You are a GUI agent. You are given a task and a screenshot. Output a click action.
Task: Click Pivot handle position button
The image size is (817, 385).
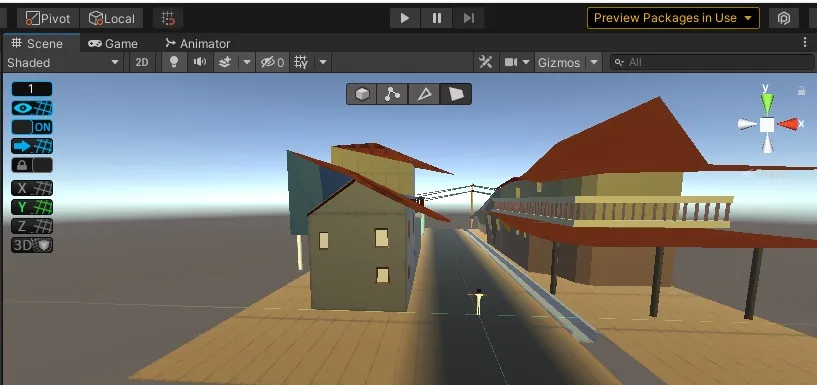coord(48,19)
